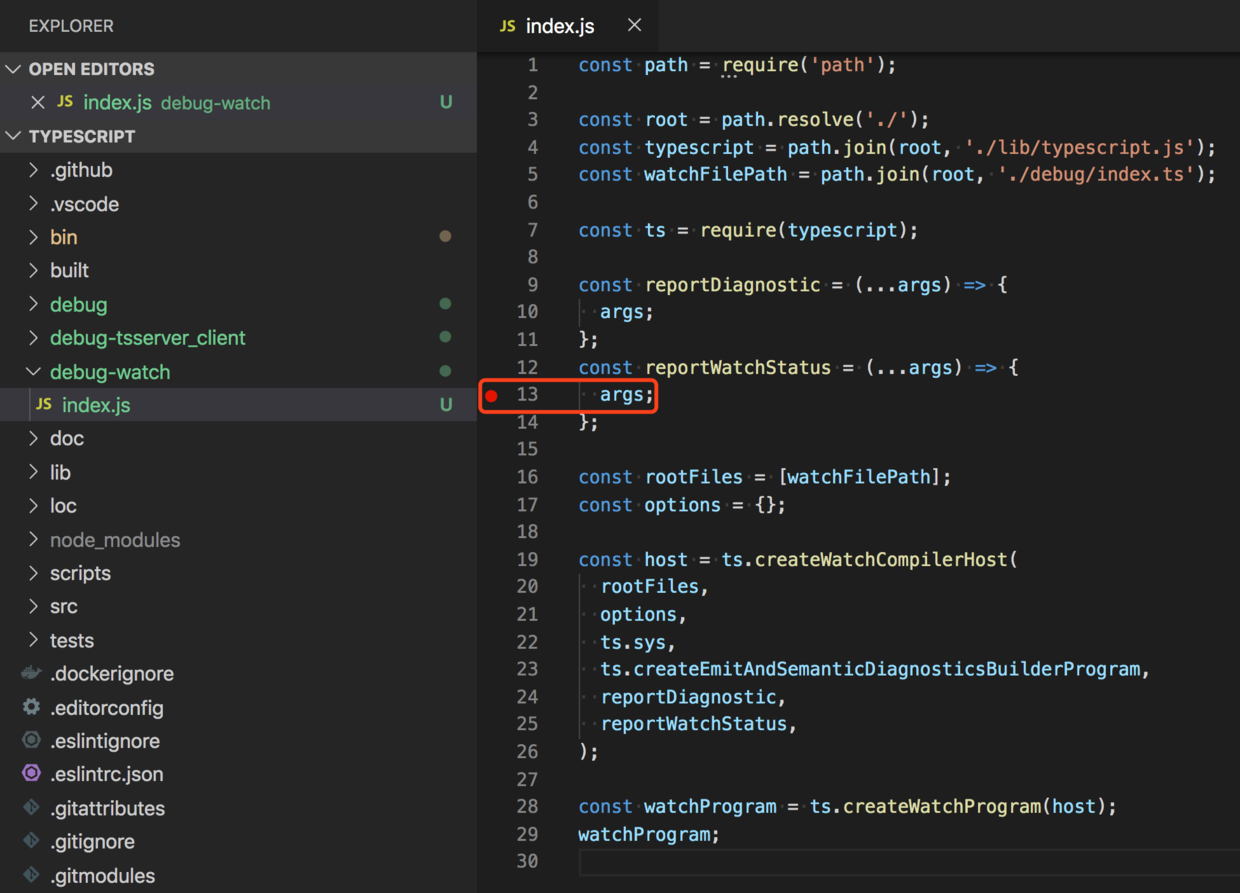Collapse the TYPESCRIPT folder tree
The height and width of the screenshot is (893, 1240).
click(13, 135)
